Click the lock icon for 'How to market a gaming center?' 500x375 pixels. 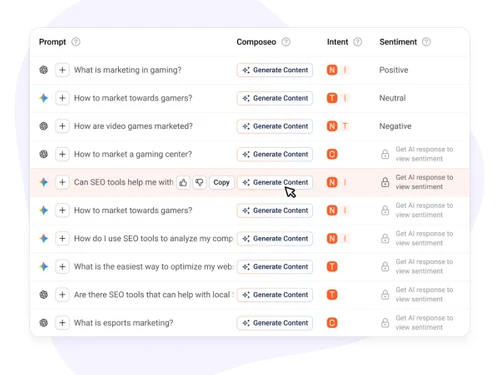(x=385, y=154)
